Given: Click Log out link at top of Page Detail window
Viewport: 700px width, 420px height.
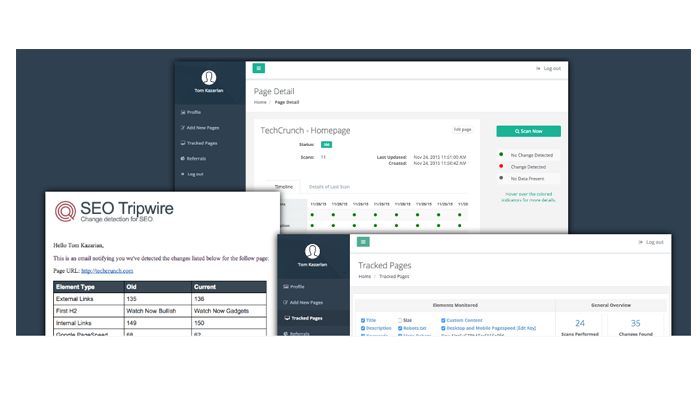Looking at the screenshot, I should click(549, 68).
